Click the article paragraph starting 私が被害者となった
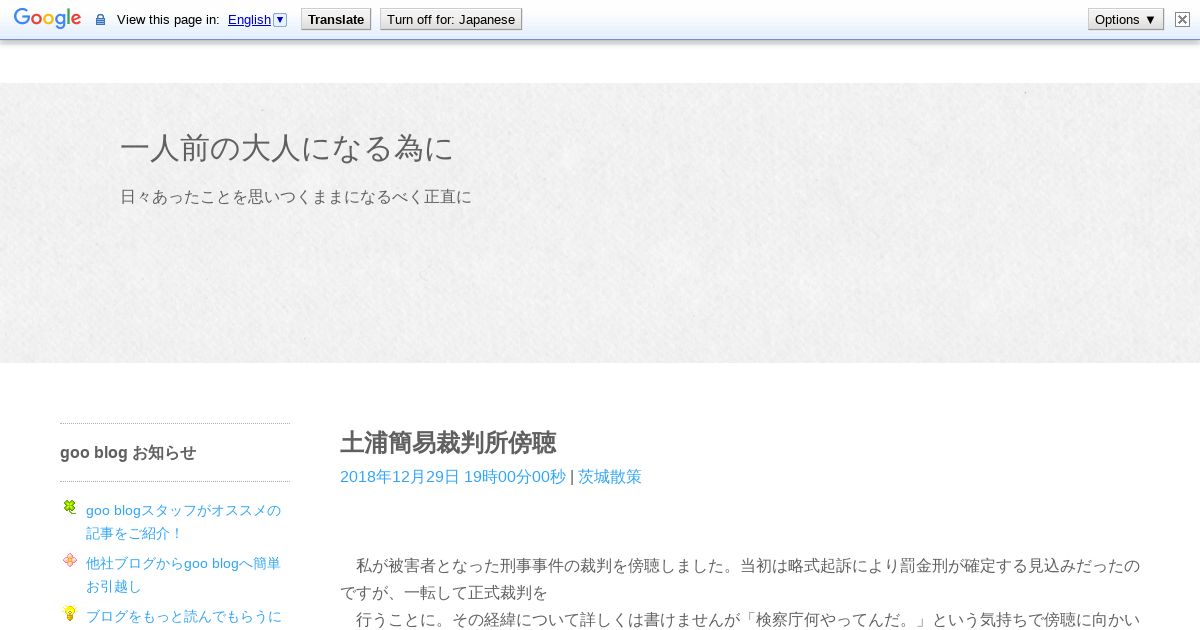The height and width of the screenshot is (630, 1200). 740,592
